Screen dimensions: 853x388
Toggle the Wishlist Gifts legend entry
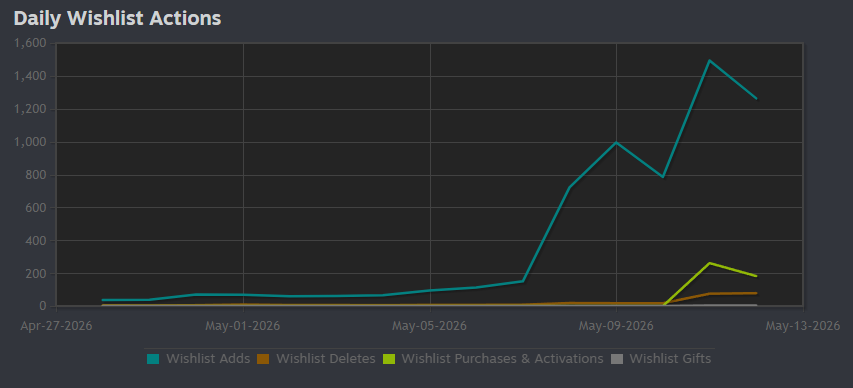point(660,359)
